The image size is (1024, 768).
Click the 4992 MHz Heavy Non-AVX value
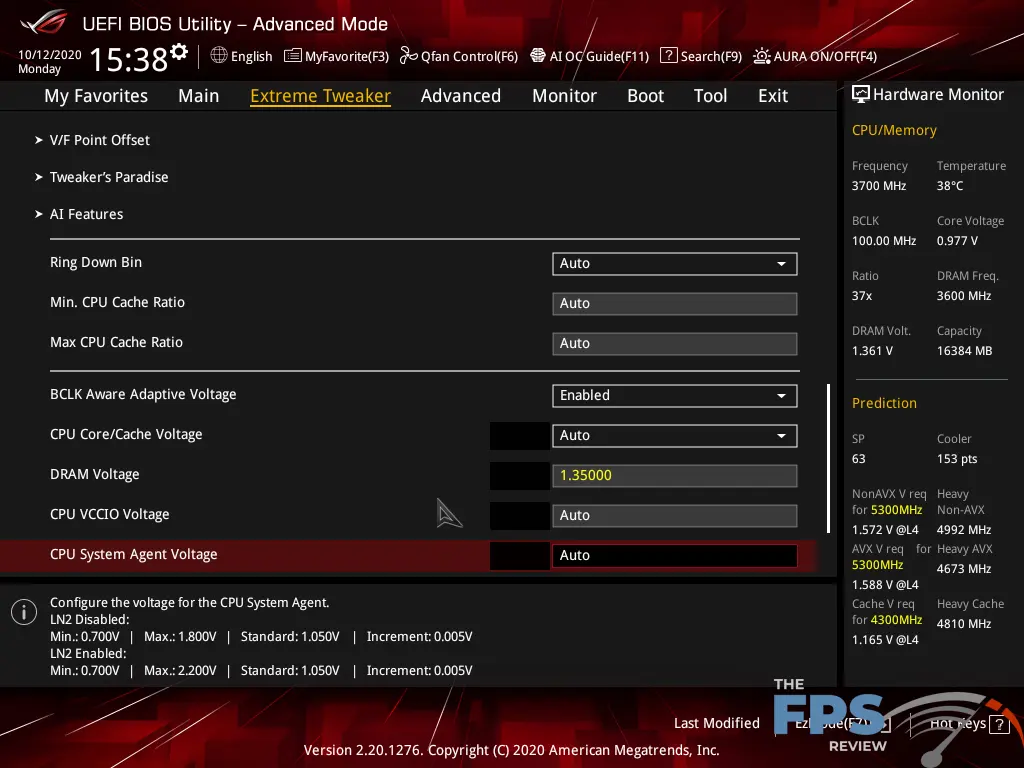coord(964,530)
